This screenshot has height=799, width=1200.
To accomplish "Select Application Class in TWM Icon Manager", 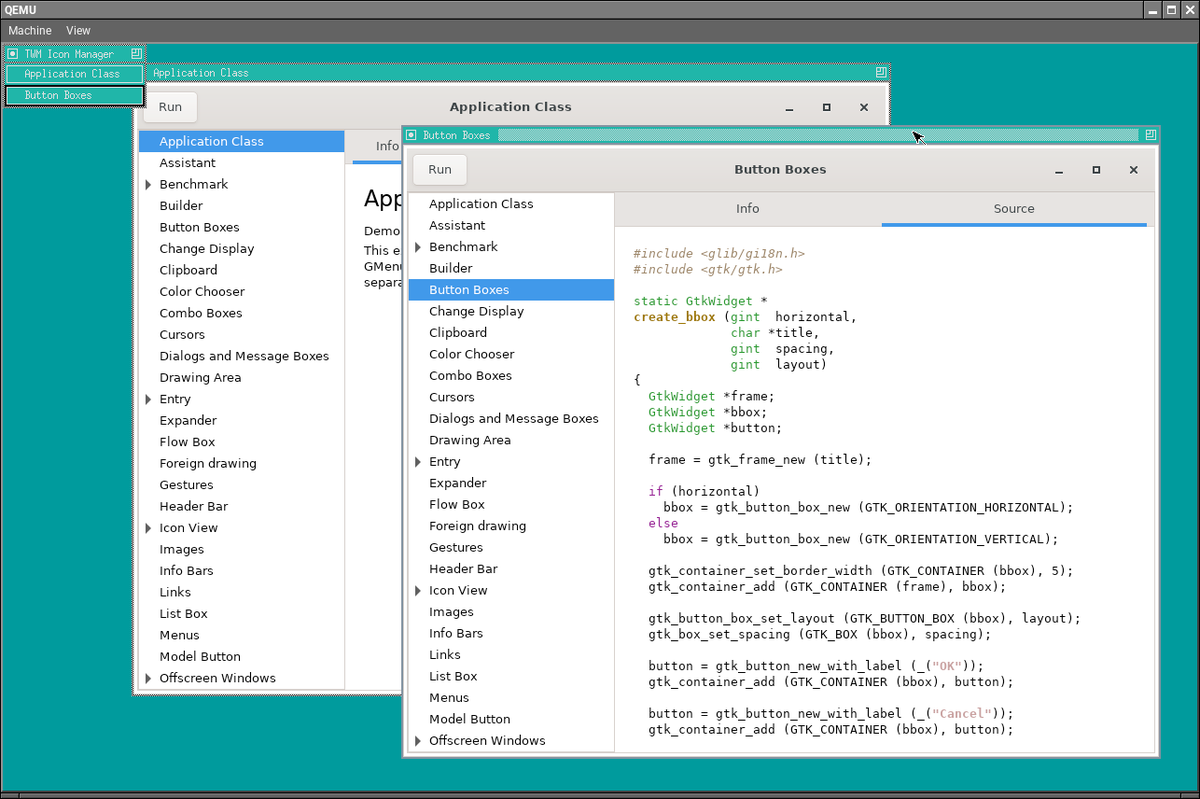I will click(x=73, y=73).
